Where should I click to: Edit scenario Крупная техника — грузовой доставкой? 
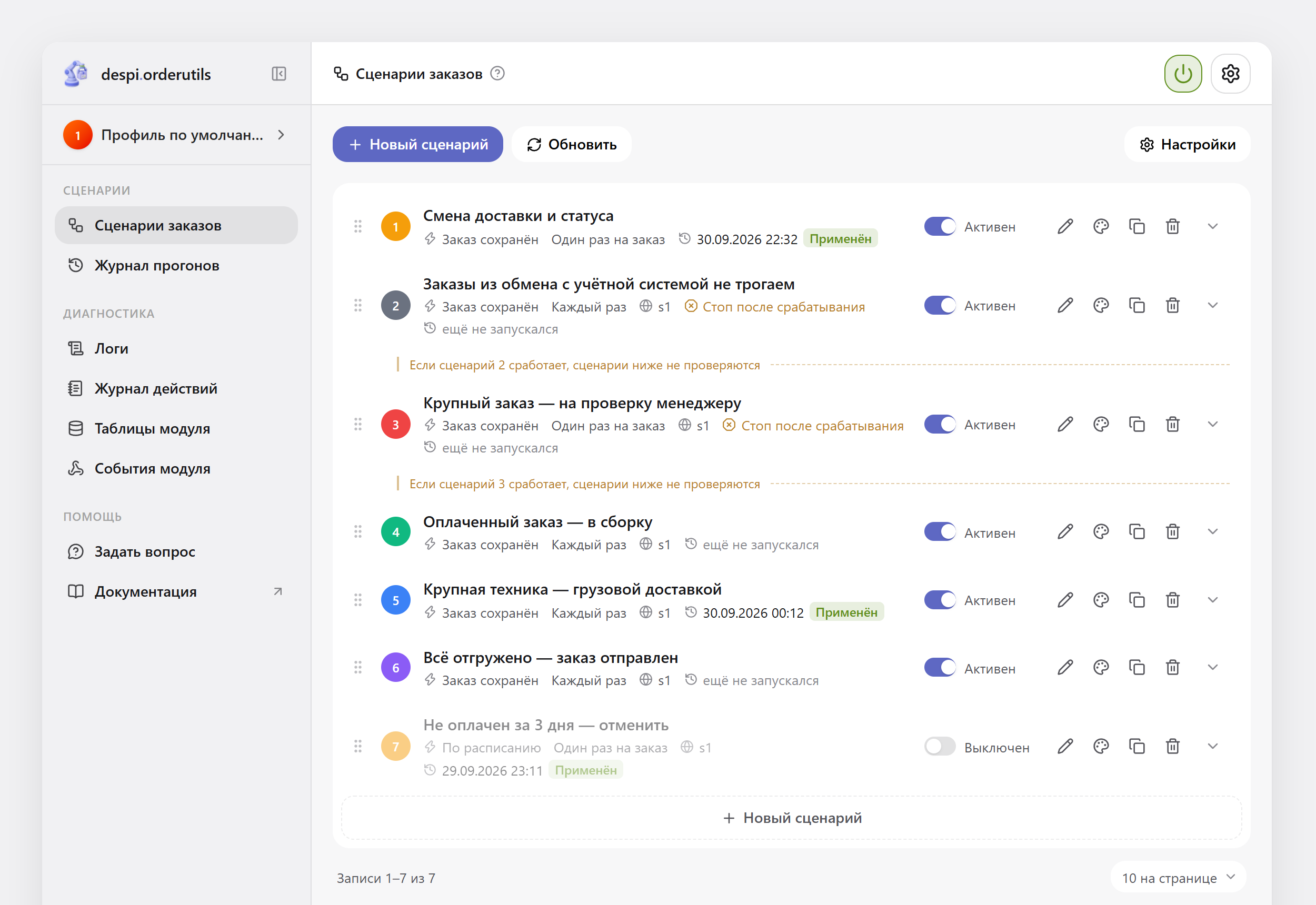pyautogui.click(x=1065, y=600)
